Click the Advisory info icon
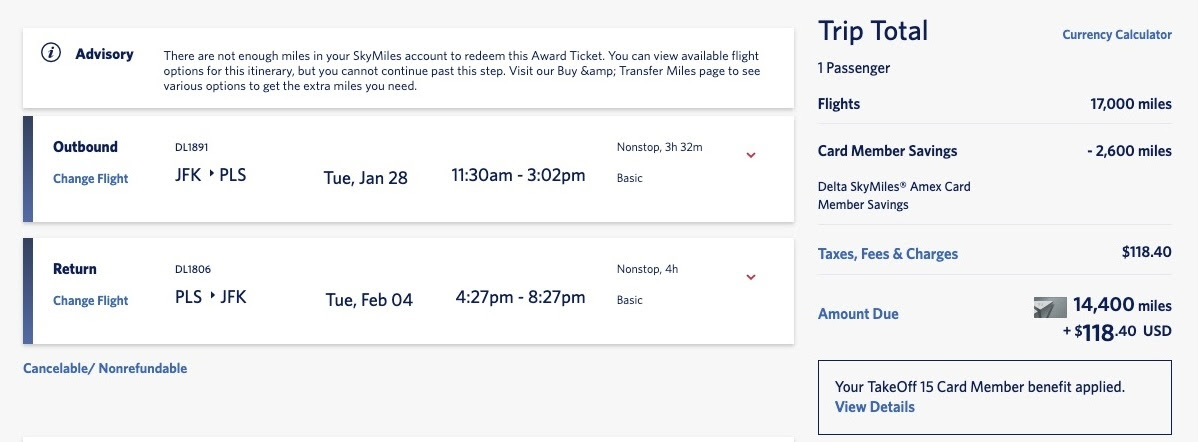 point(50,54)
